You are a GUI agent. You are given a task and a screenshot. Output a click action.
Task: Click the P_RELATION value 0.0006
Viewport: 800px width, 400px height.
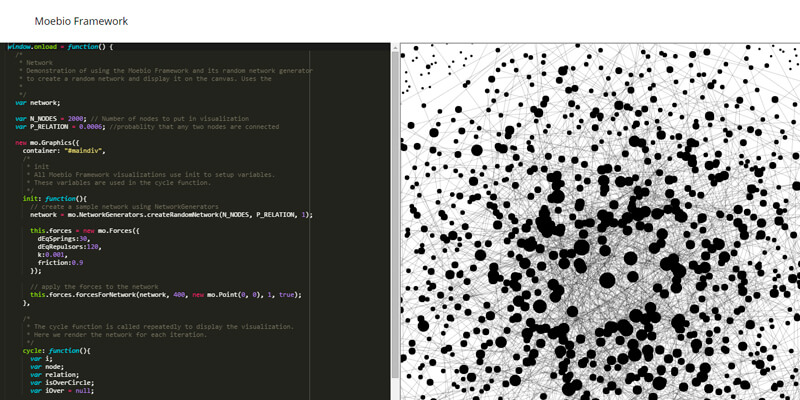92,127
